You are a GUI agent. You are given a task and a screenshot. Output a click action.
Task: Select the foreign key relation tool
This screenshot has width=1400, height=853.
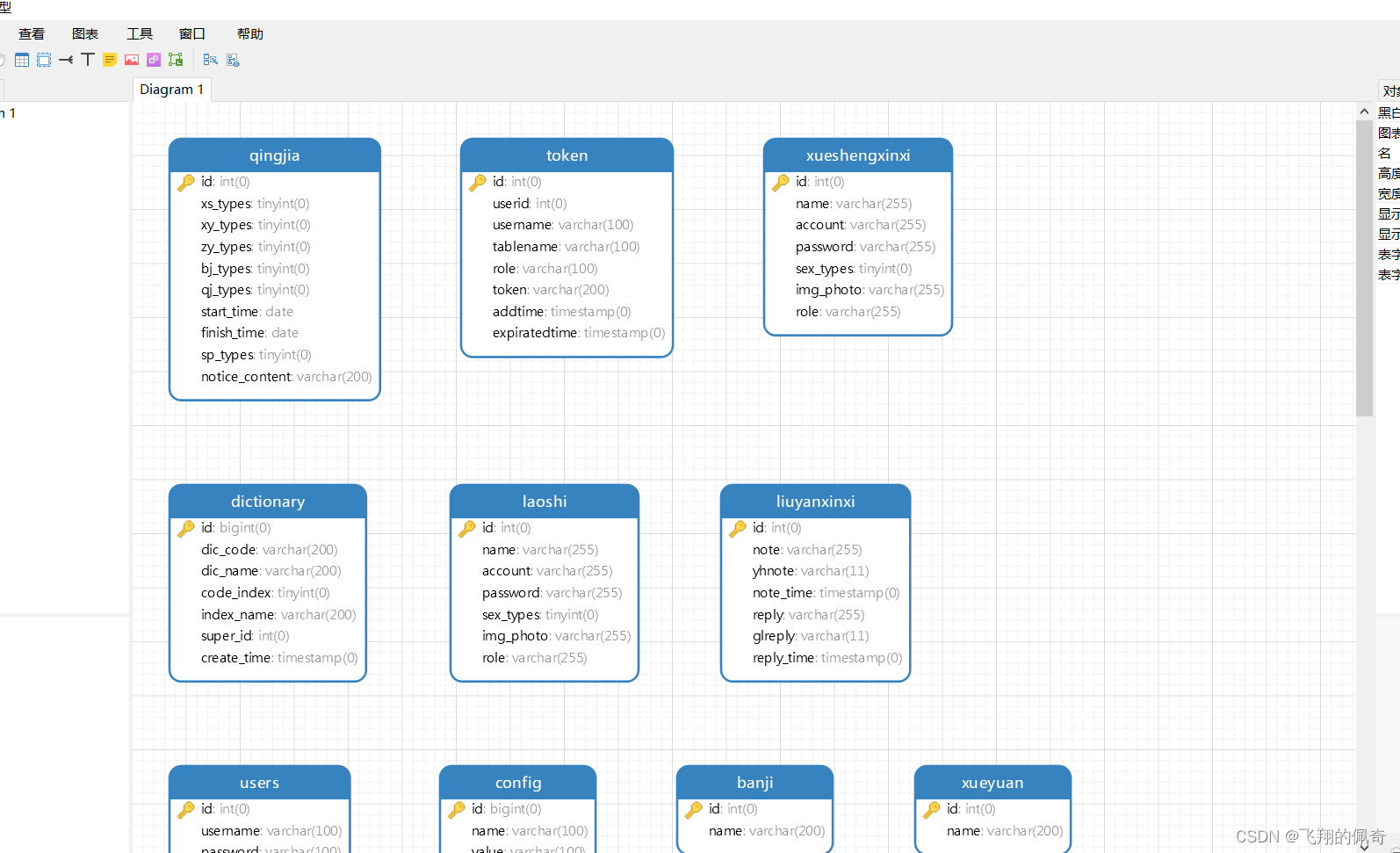pyautogui.click(x=66, y=60)
